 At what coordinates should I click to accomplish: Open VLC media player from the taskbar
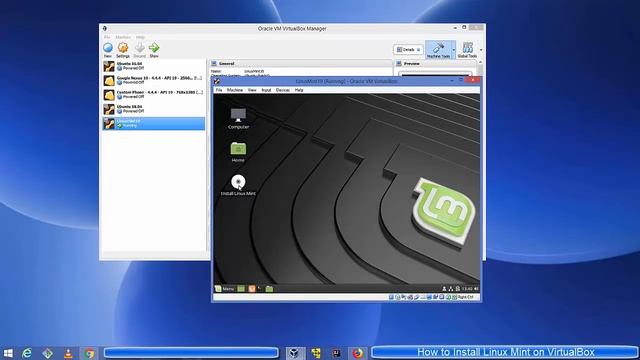tap(68, 353)
